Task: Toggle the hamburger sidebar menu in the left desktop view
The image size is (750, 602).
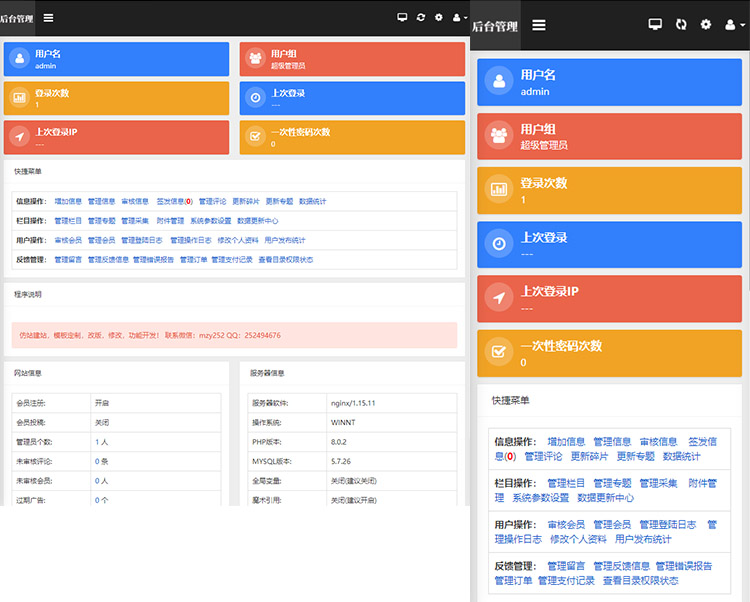Action: 48,18
